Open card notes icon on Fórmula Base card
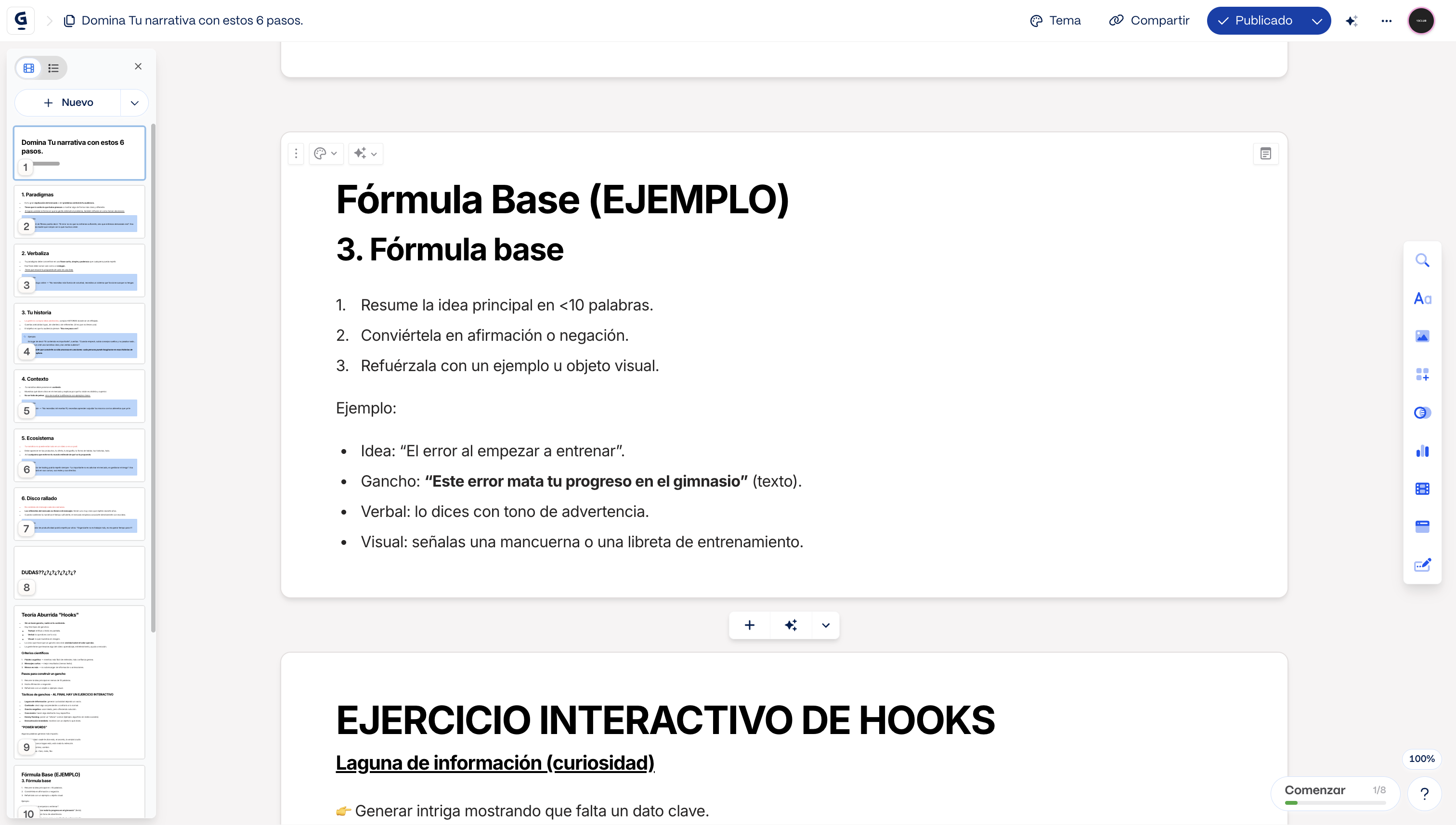 pos(1265,154)
